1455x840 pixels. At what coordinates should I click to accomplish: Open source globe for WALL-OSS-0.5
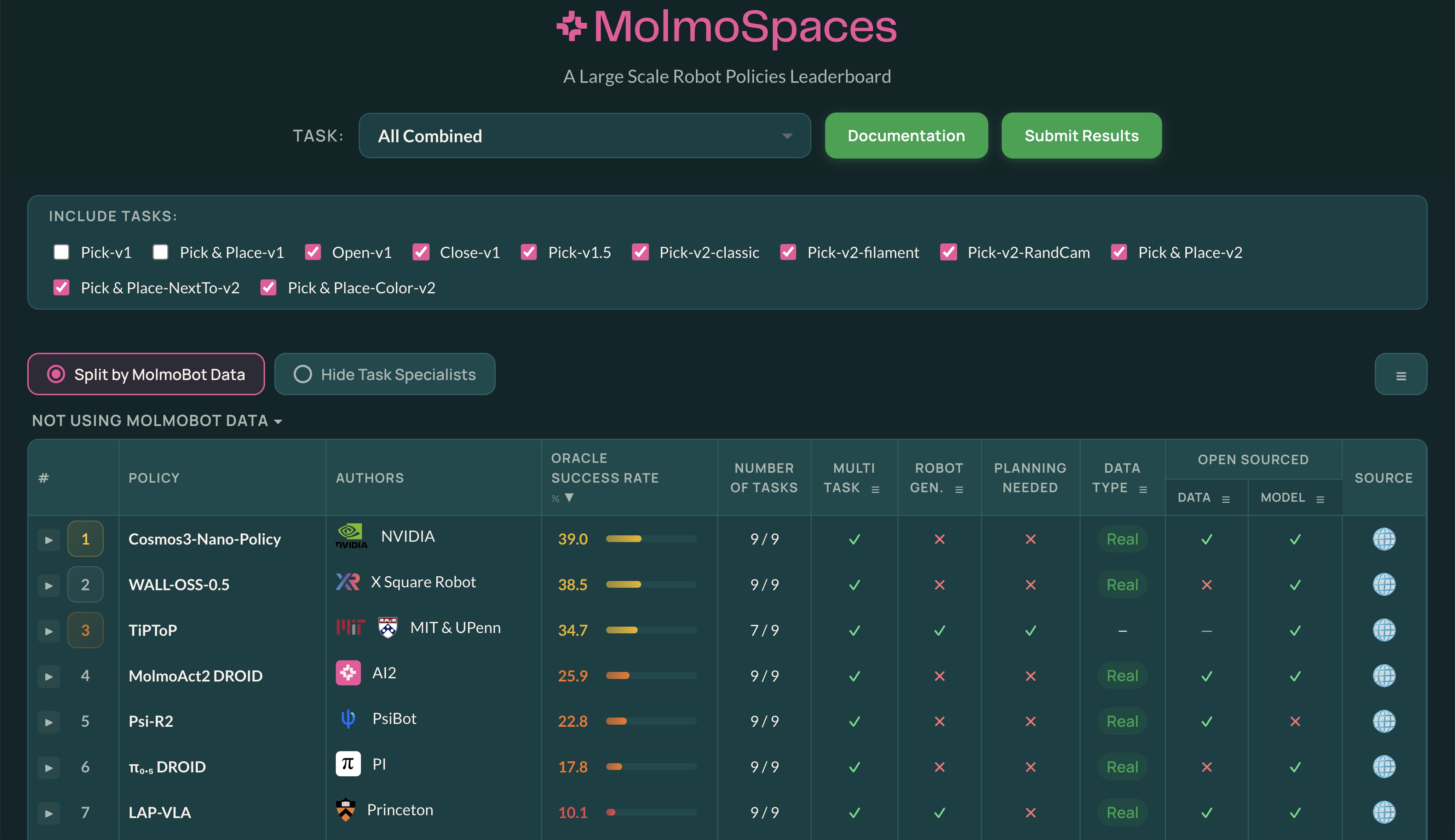pyautogui.click(x=1384, y=585)
